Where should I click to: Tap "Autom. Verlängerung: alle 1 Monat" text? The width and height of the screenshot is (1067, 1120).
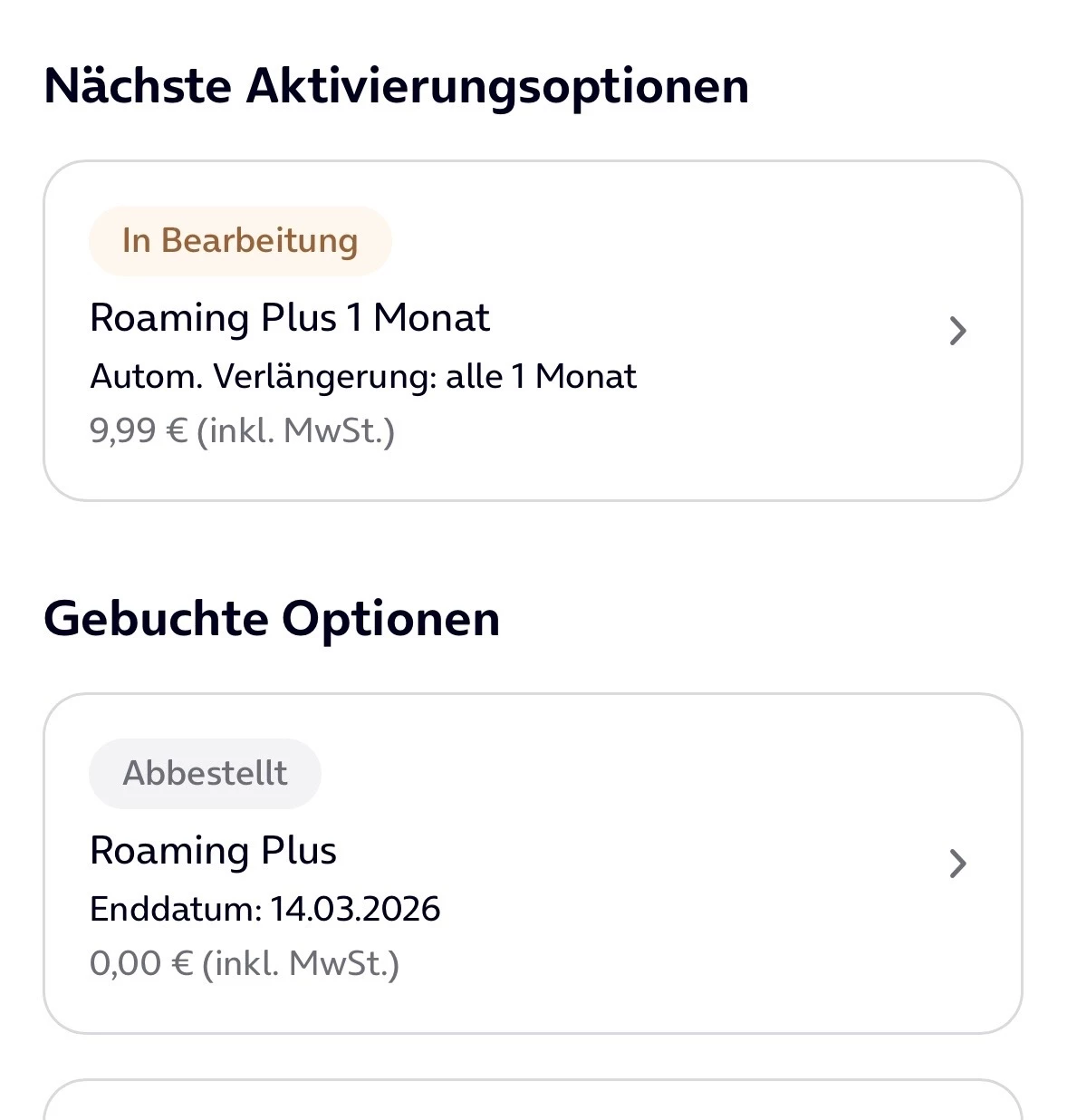pos(362,376)
